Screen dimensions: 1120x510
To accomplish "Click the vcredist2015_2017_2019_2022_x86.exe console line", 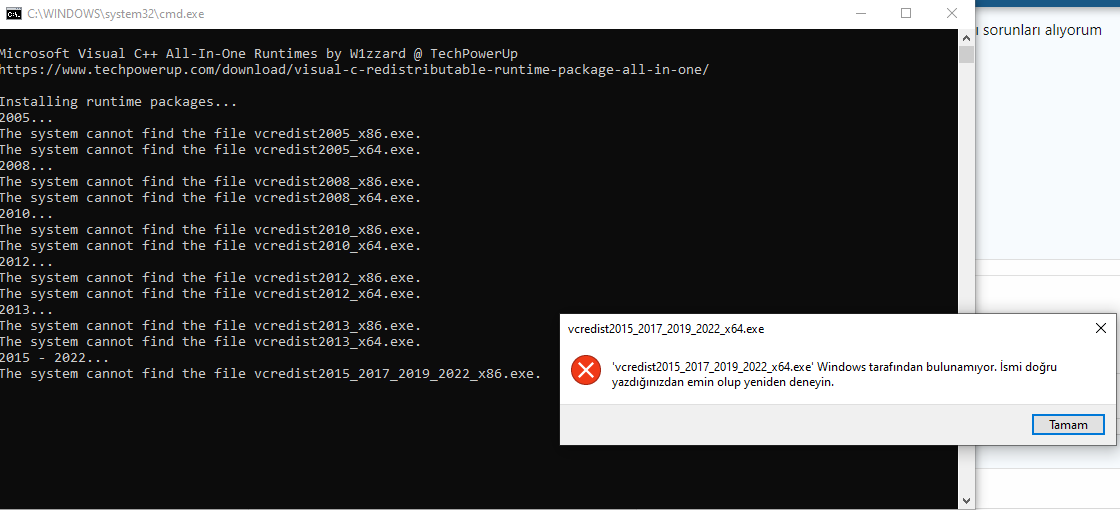I will pyautogui.click(x=271, y=374).
